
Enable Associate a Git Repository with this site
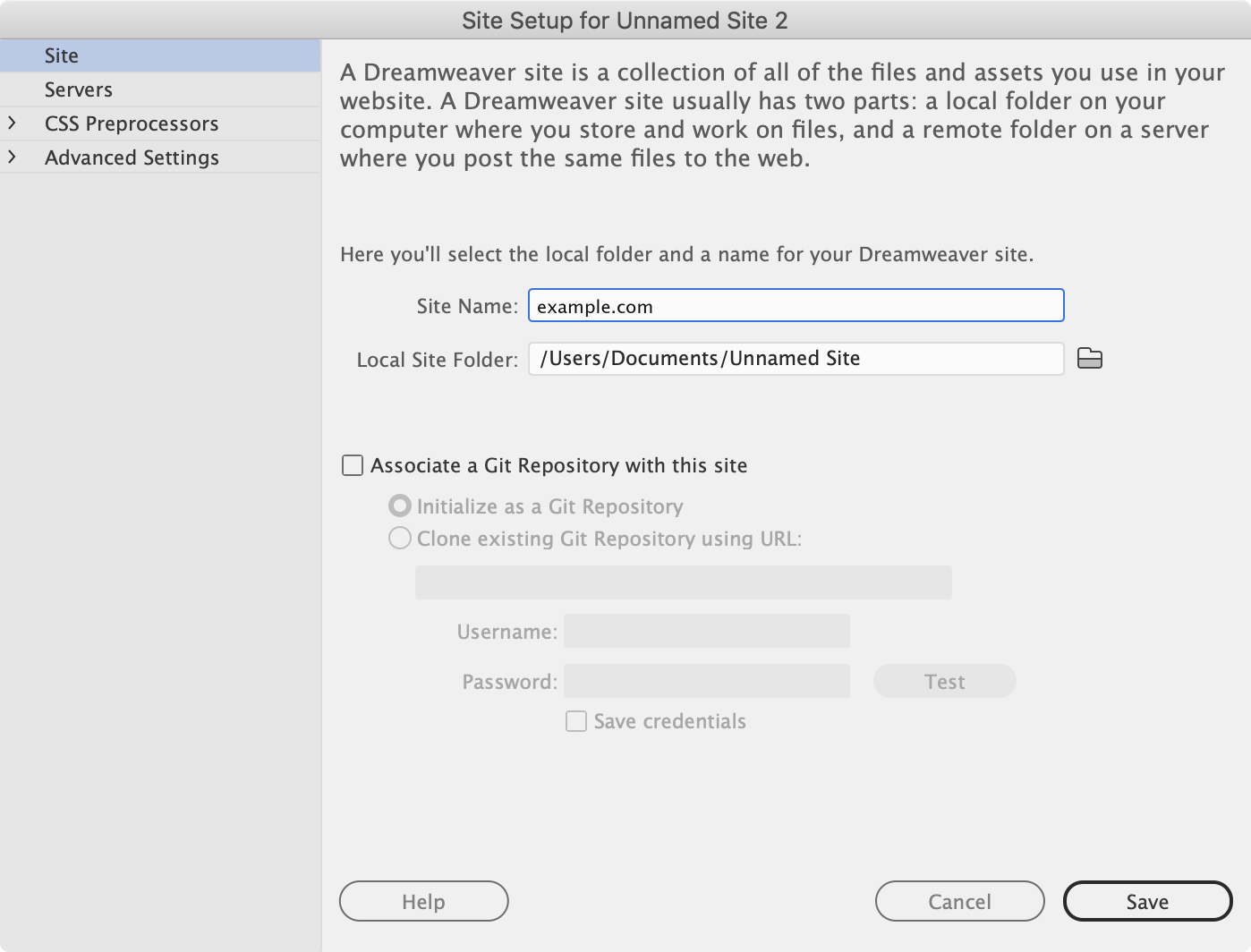(x=353, y=465)
